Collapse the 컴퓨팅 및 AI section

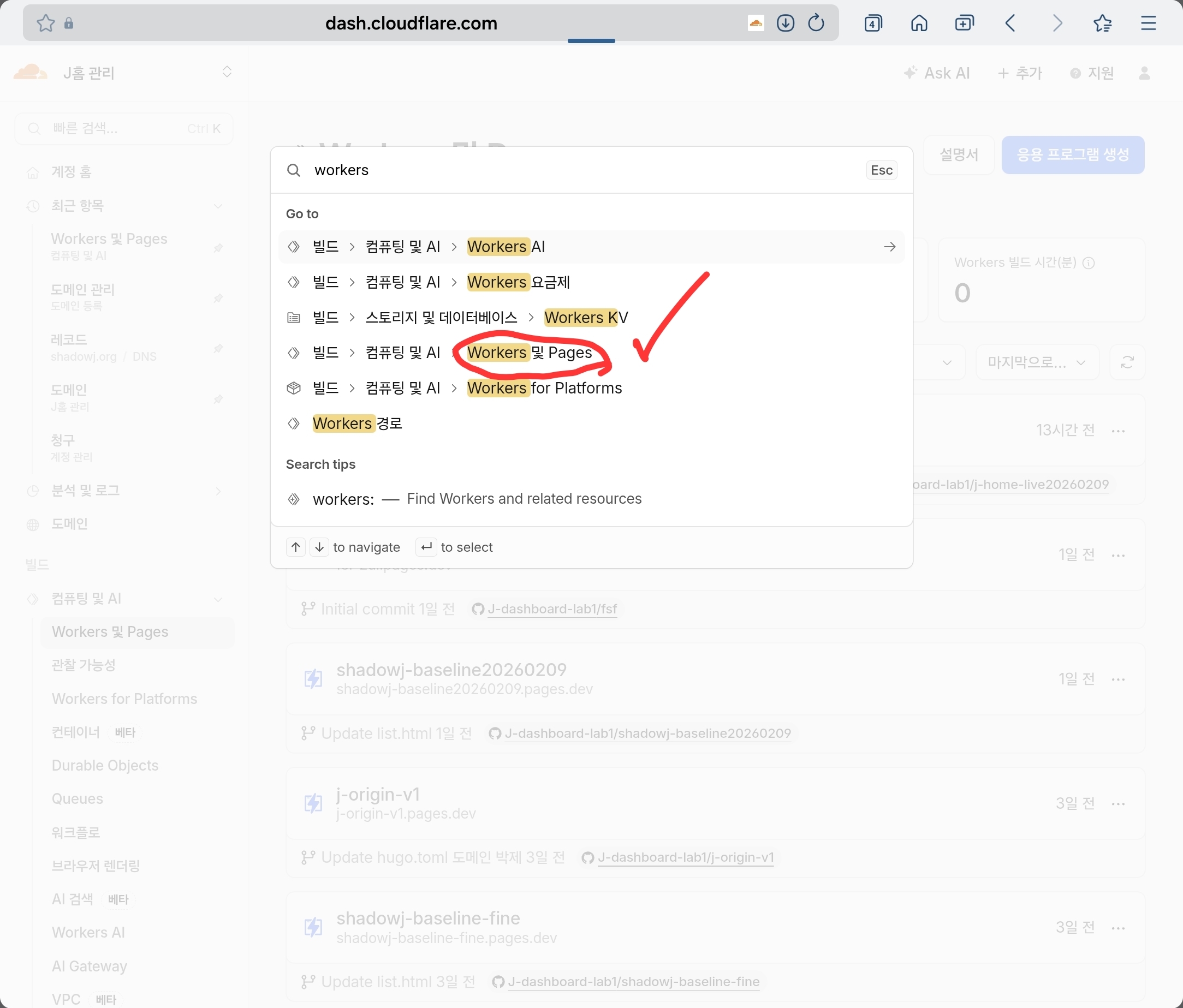pyautogui.click(x=217, y=599)
